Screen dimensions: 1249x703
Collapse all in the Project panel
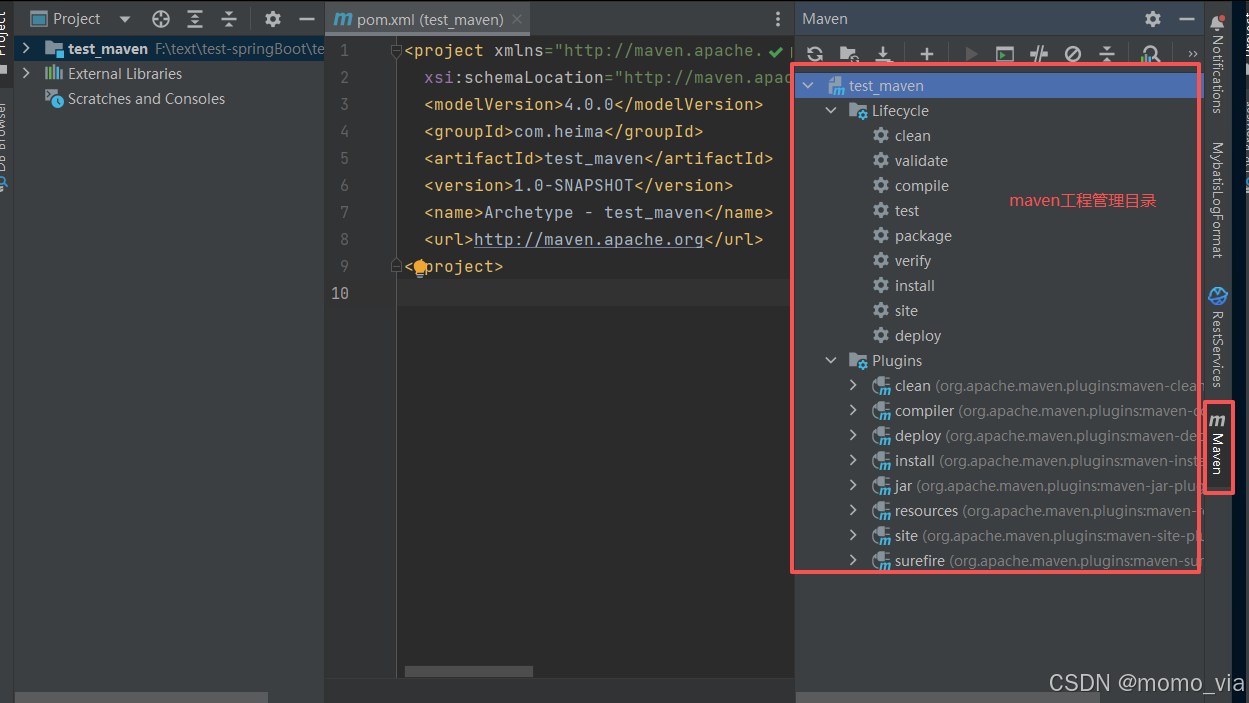229,19
